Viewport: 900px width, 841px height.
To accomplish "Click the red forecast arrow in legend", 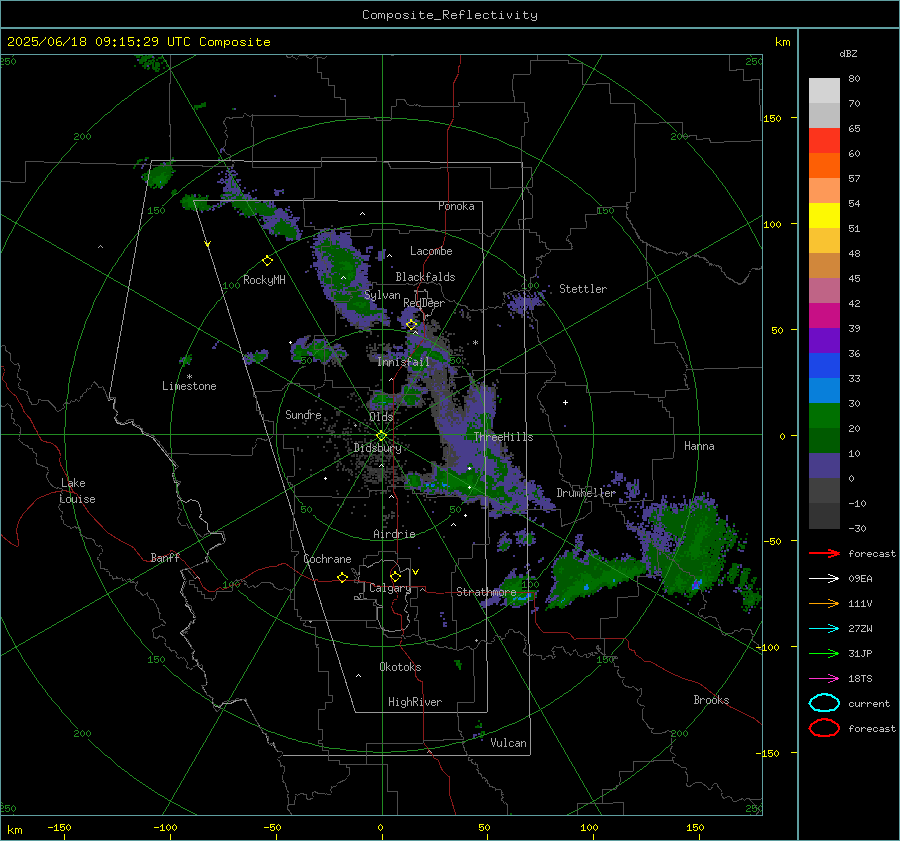I will [x=824, y=553].
